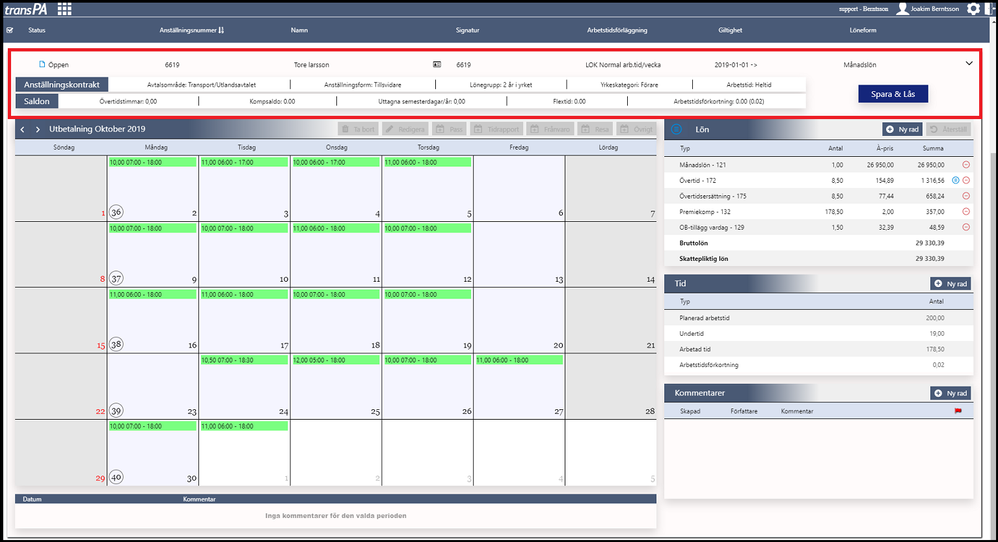
Task: Click the Återställ button in Lön
Action: [948, 129]
